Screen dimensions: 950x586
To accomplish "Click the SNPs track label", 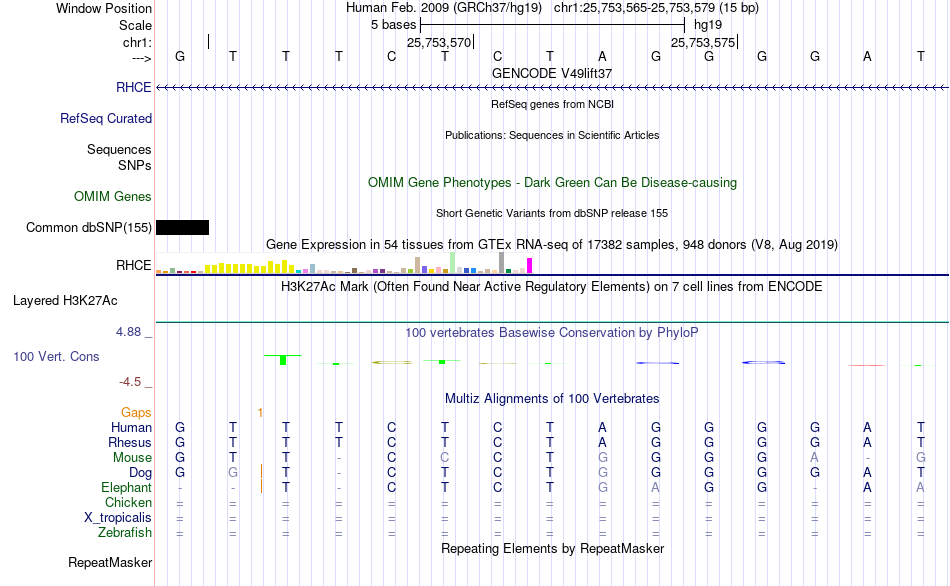I will [135, 165].
